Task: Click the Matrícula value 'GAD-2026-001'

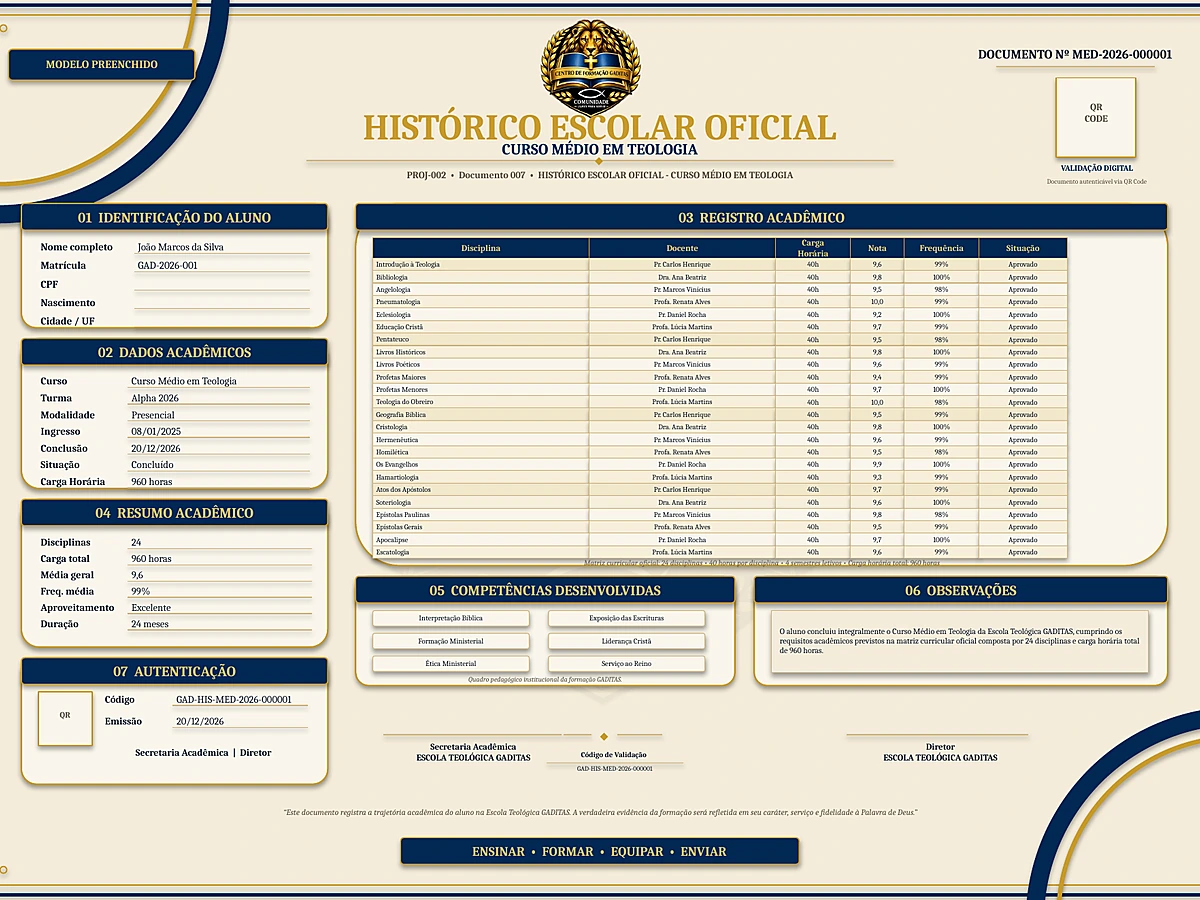Action: click(167, 266)
